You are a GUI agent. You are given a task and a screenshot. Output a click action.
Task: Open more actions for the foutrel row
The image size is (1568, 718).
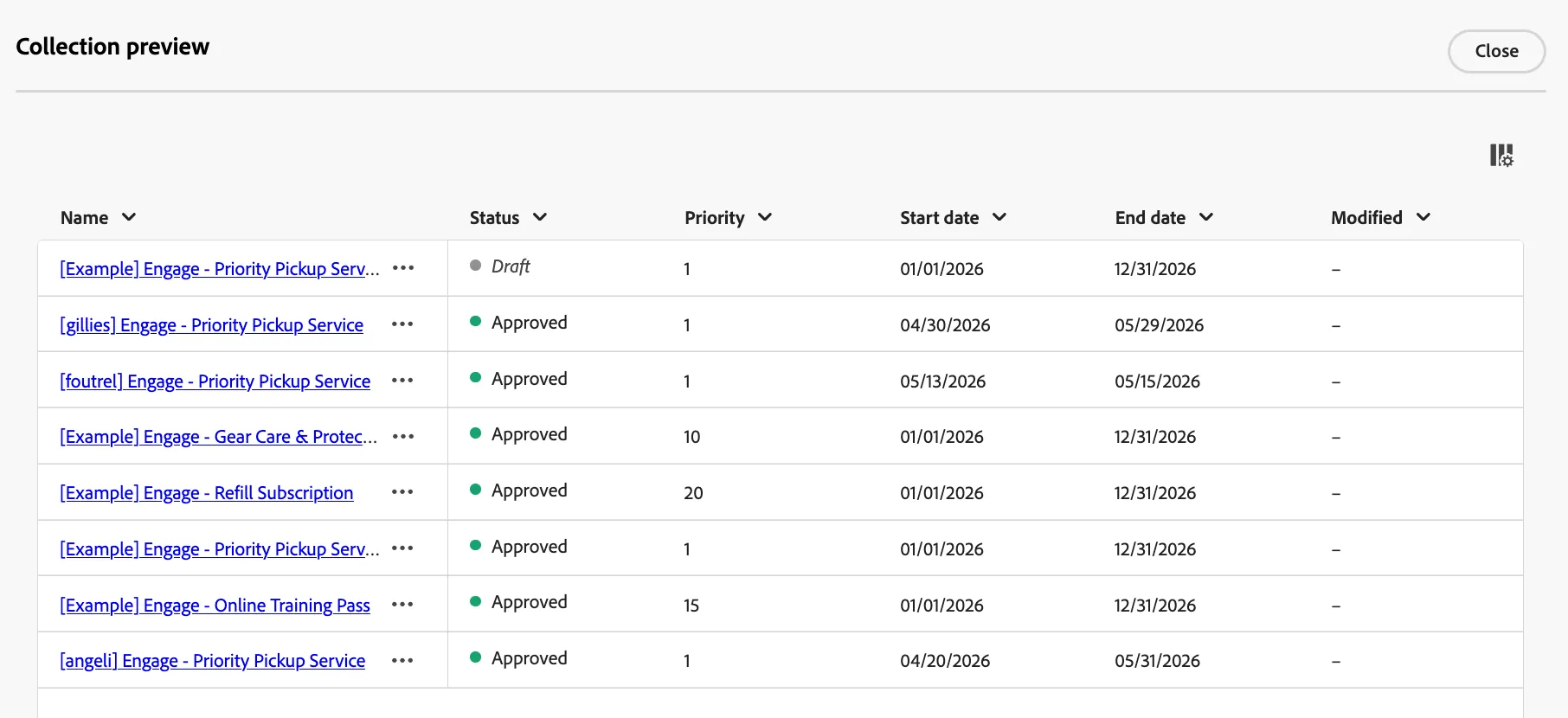(x=402, y=381)
